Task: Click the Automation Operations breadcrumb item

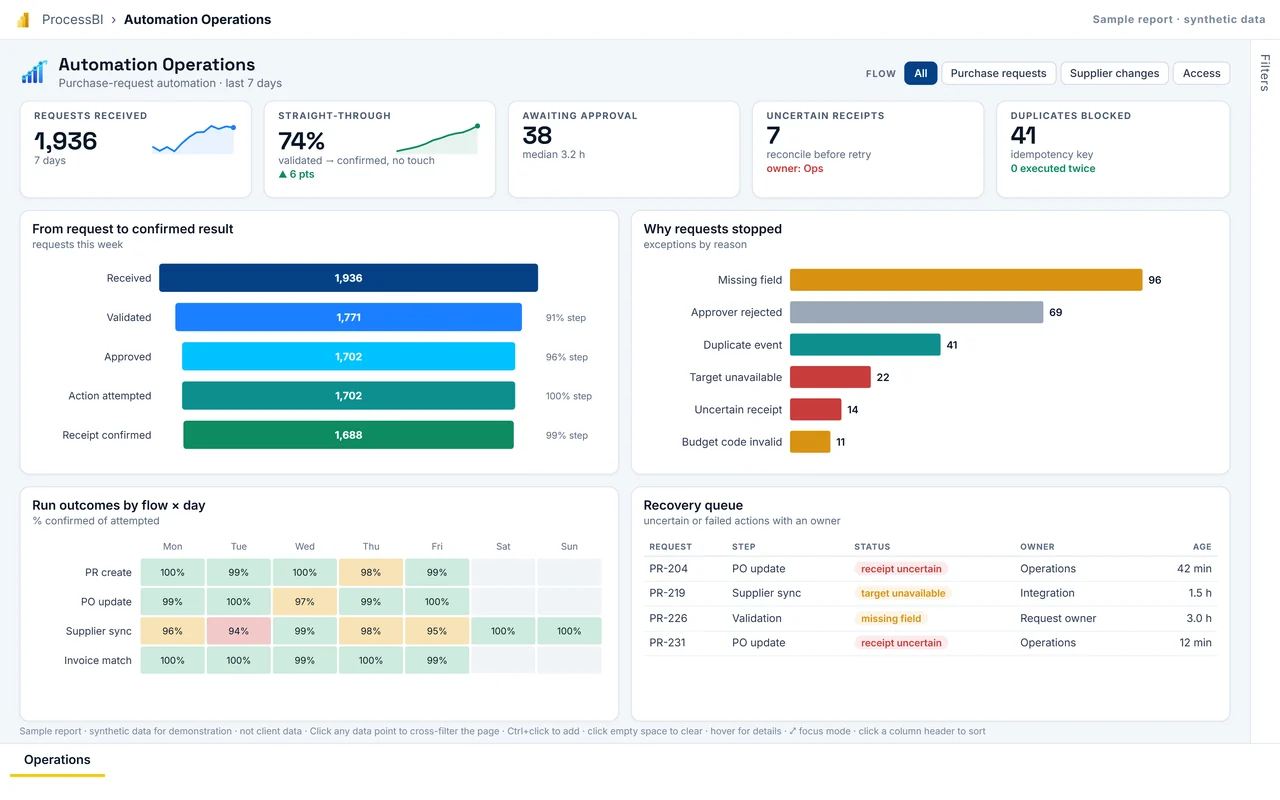Action: (x=197, y=19)
